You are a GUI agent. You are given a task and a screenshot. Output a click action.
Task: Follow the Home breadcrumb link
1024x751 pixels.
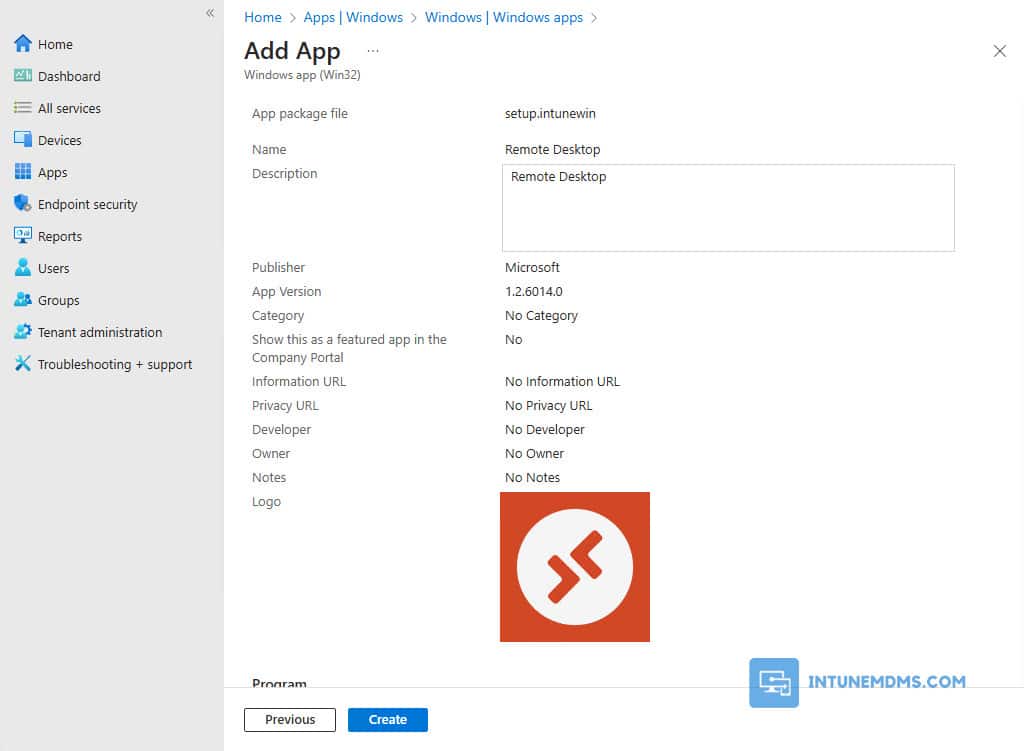point(263,18)
